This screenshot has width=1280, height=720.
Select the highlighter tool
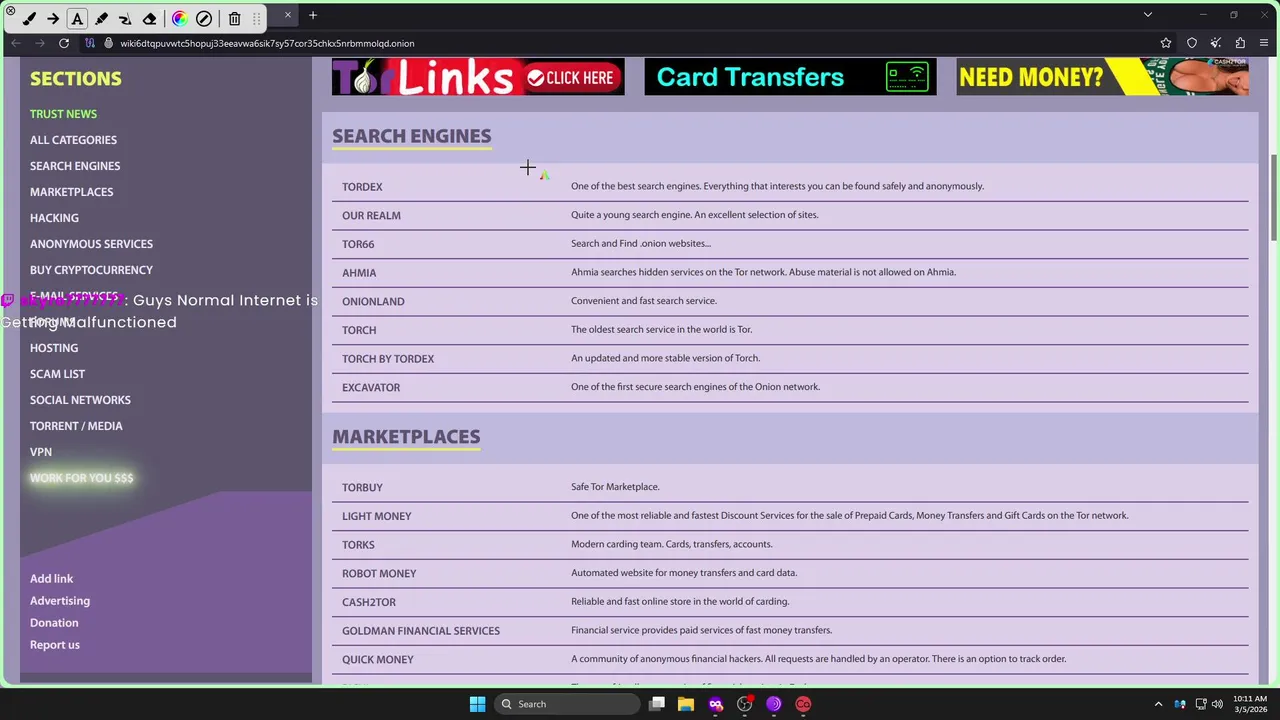point(101,18)
